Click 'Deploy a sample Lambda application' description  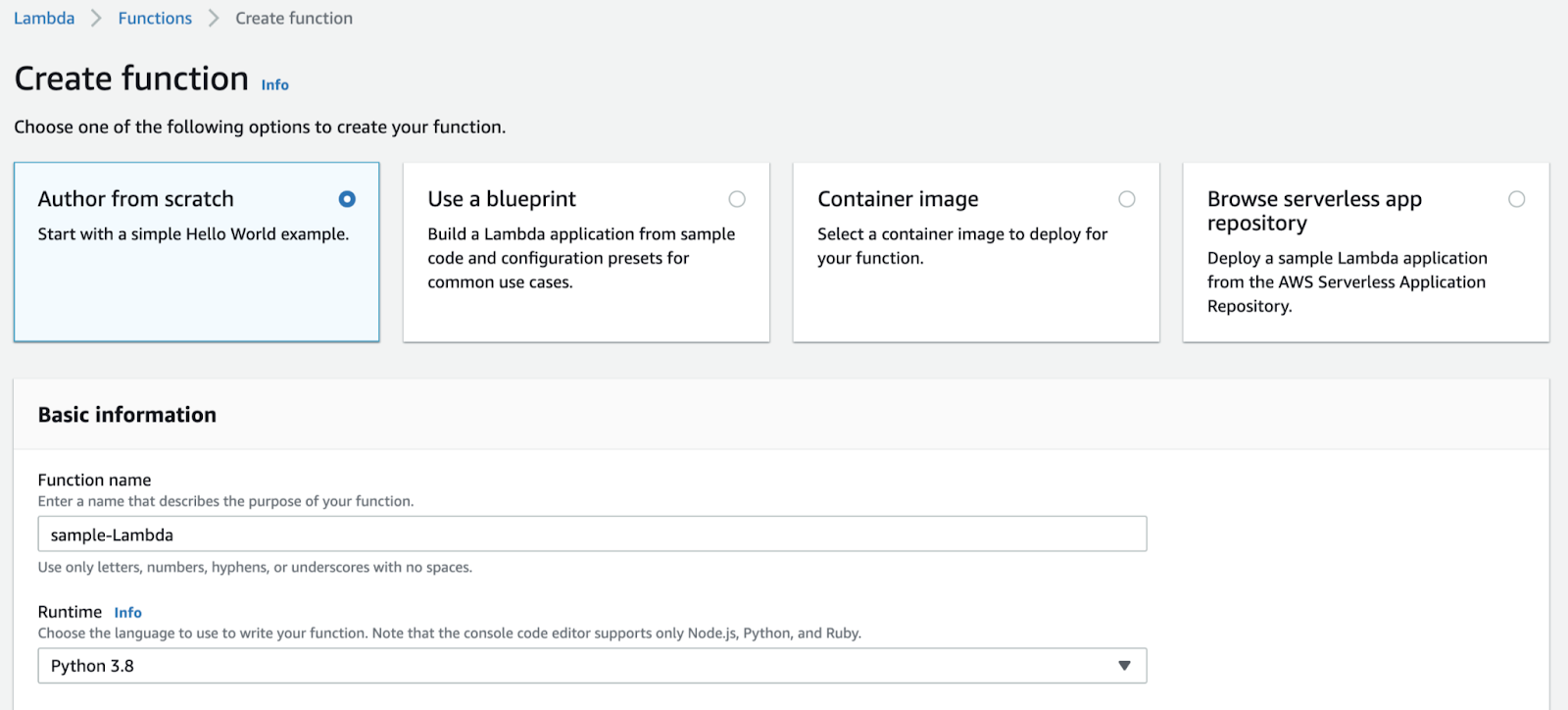point(1347,282)
